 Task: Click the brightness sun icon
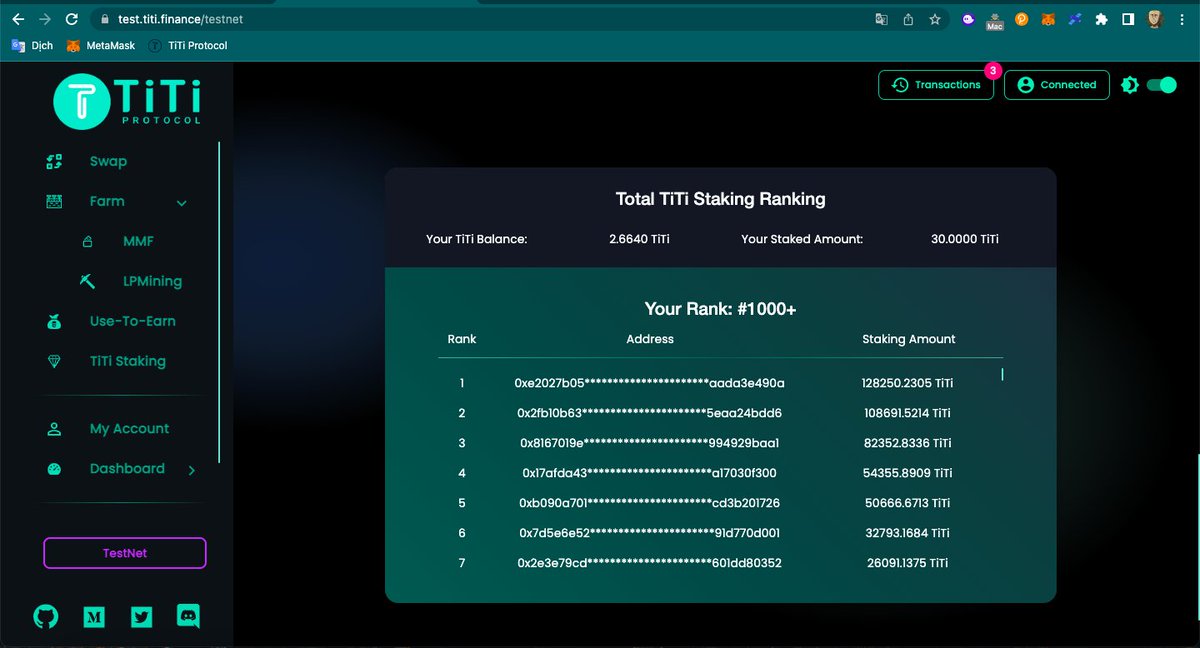pos(1130,85)
